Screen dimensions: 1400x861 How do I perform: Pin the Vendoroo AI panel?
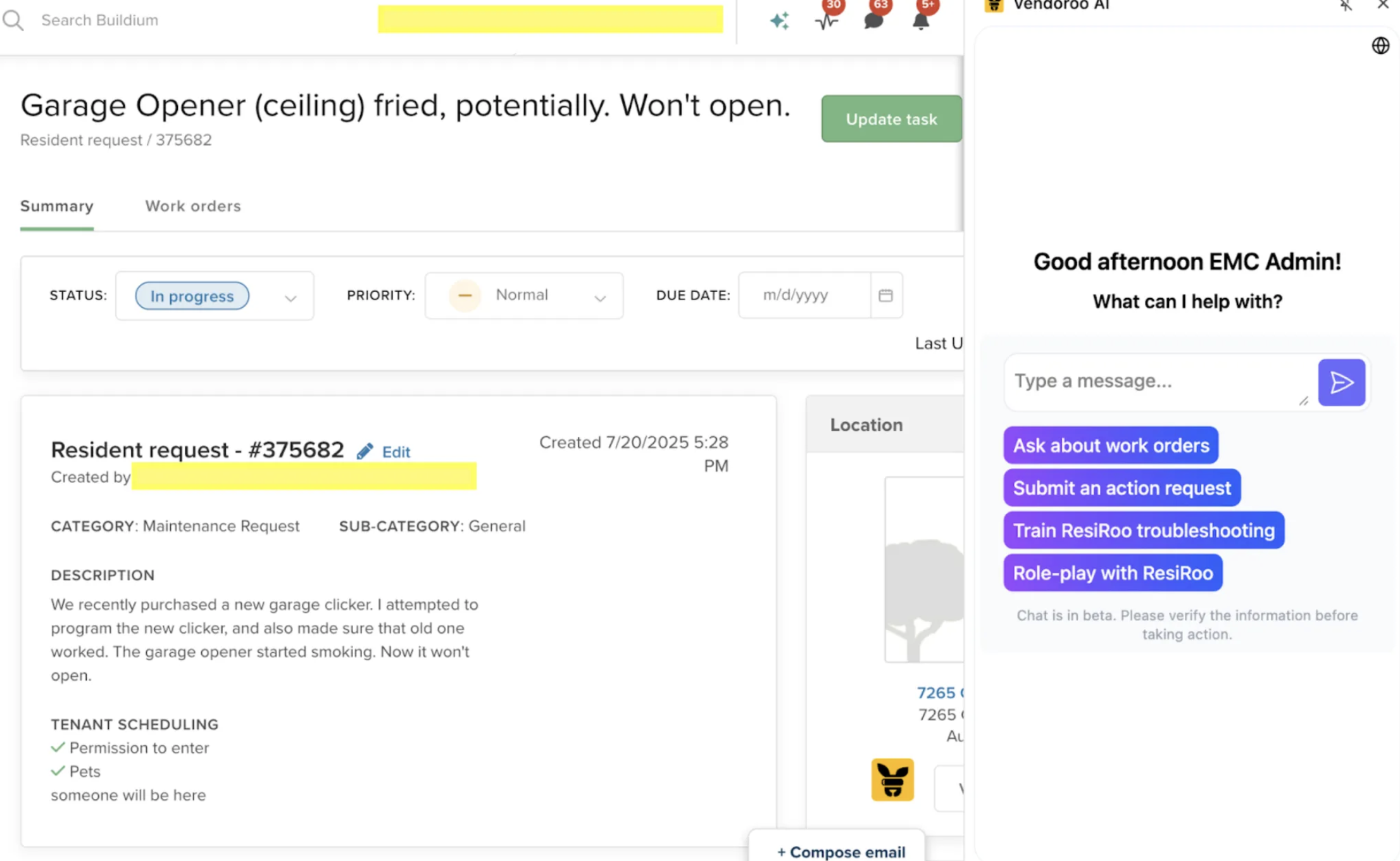(1346, 6)
